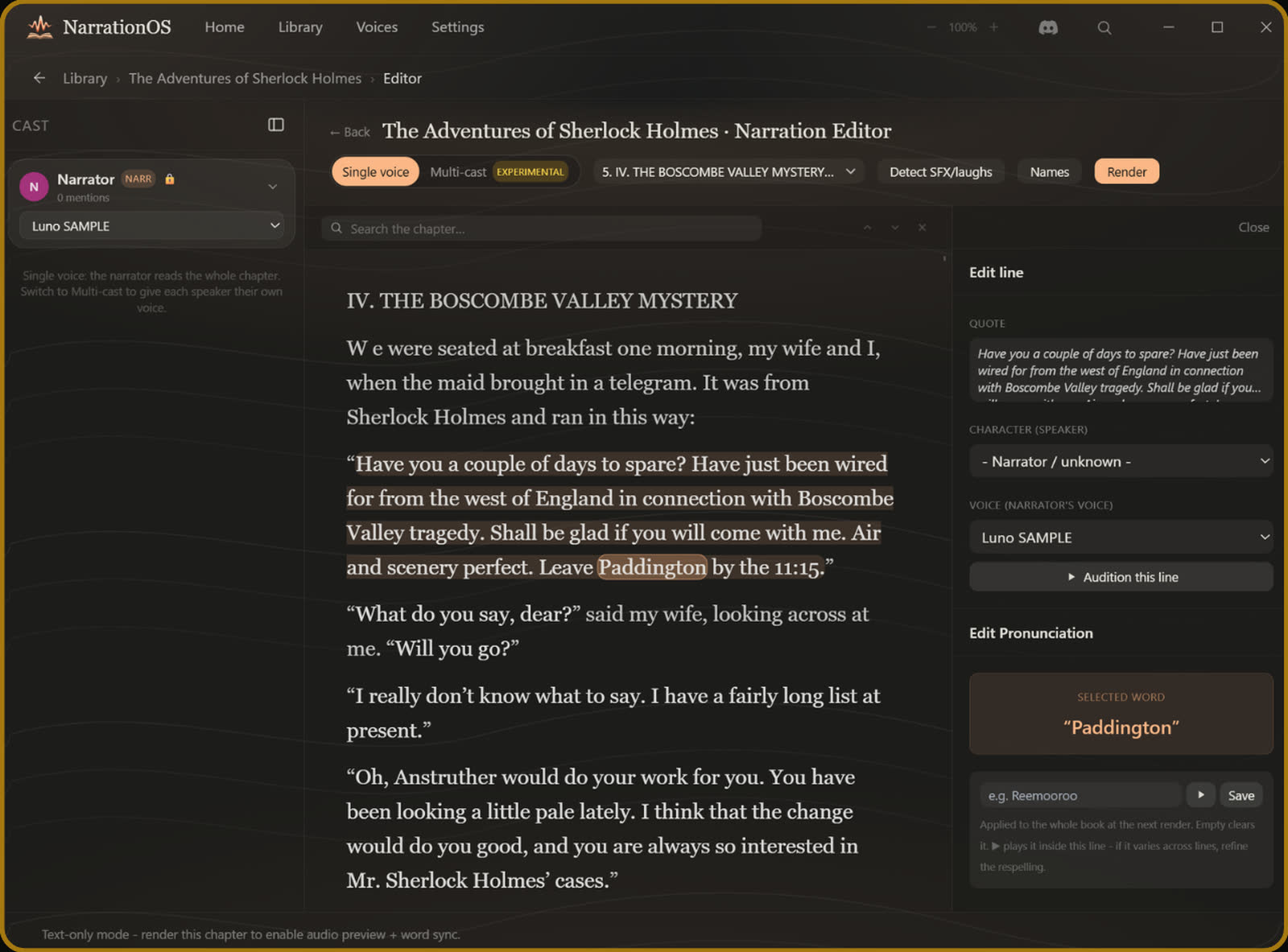Open the Discord icon in title bar
This screenshot has width=1288, height=952.
(1048, 27)
